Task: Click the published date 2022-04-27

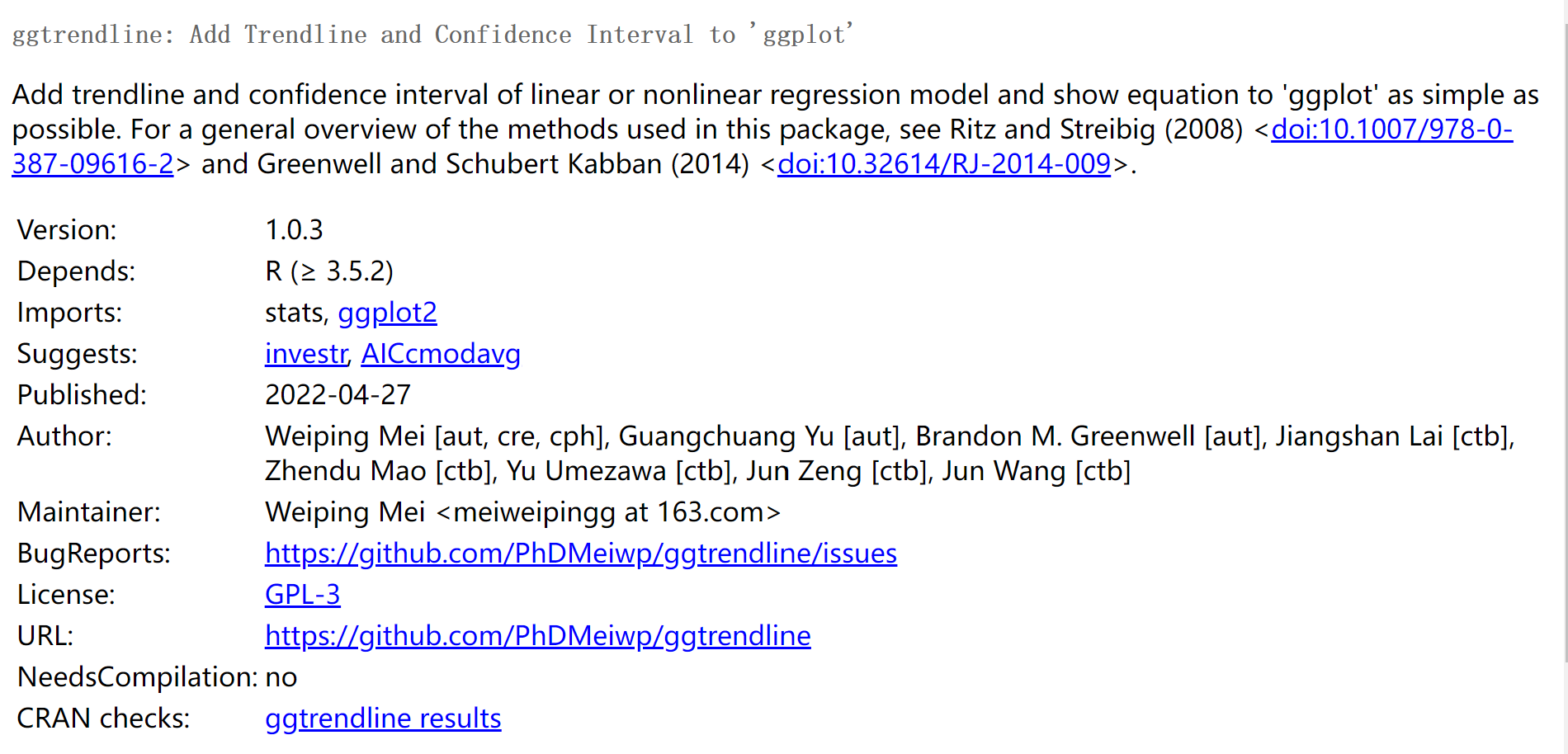Action: pos(338,395)
